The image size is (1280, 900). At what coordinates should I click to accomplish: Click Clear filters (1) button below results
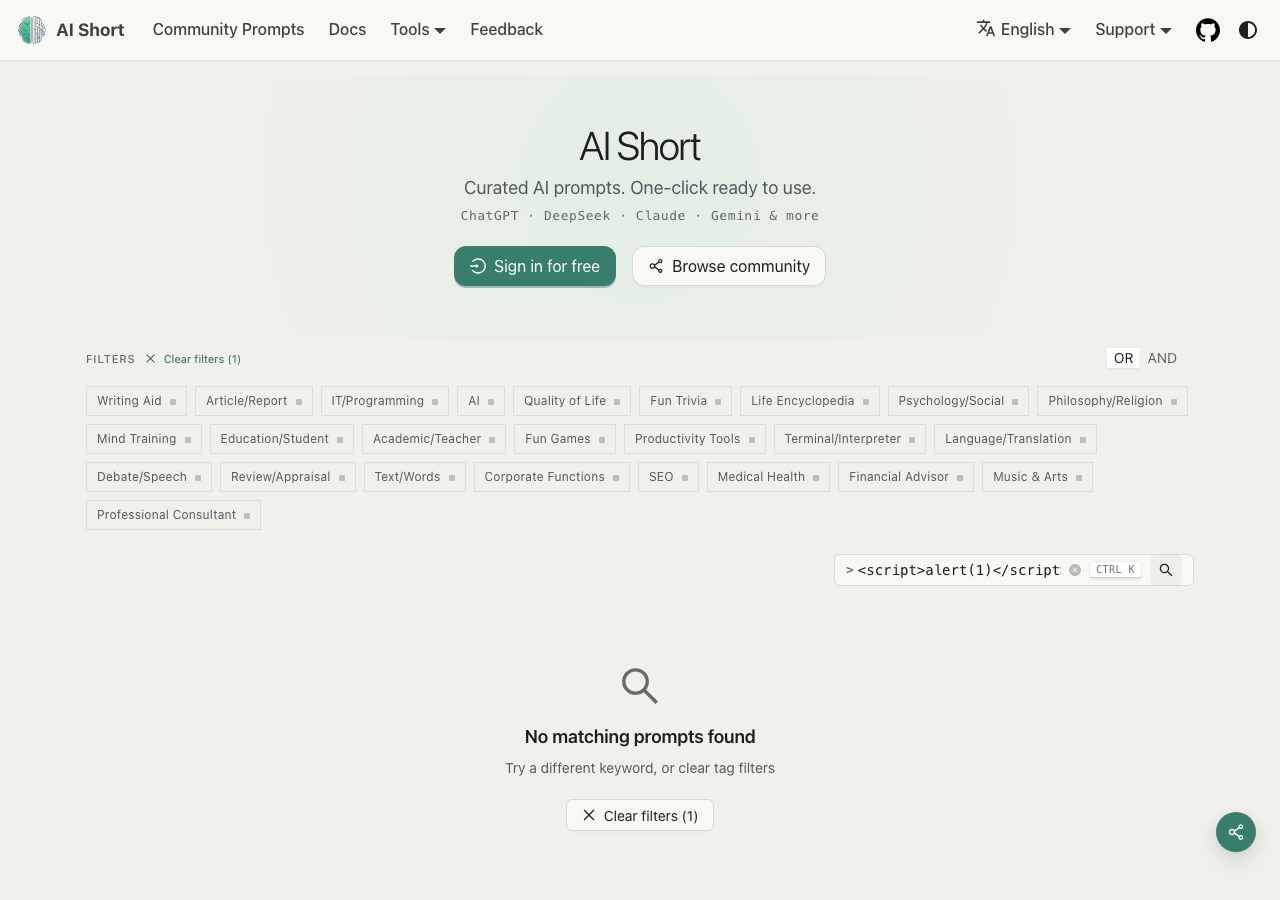pyautogui.click(x=640, y=815)
